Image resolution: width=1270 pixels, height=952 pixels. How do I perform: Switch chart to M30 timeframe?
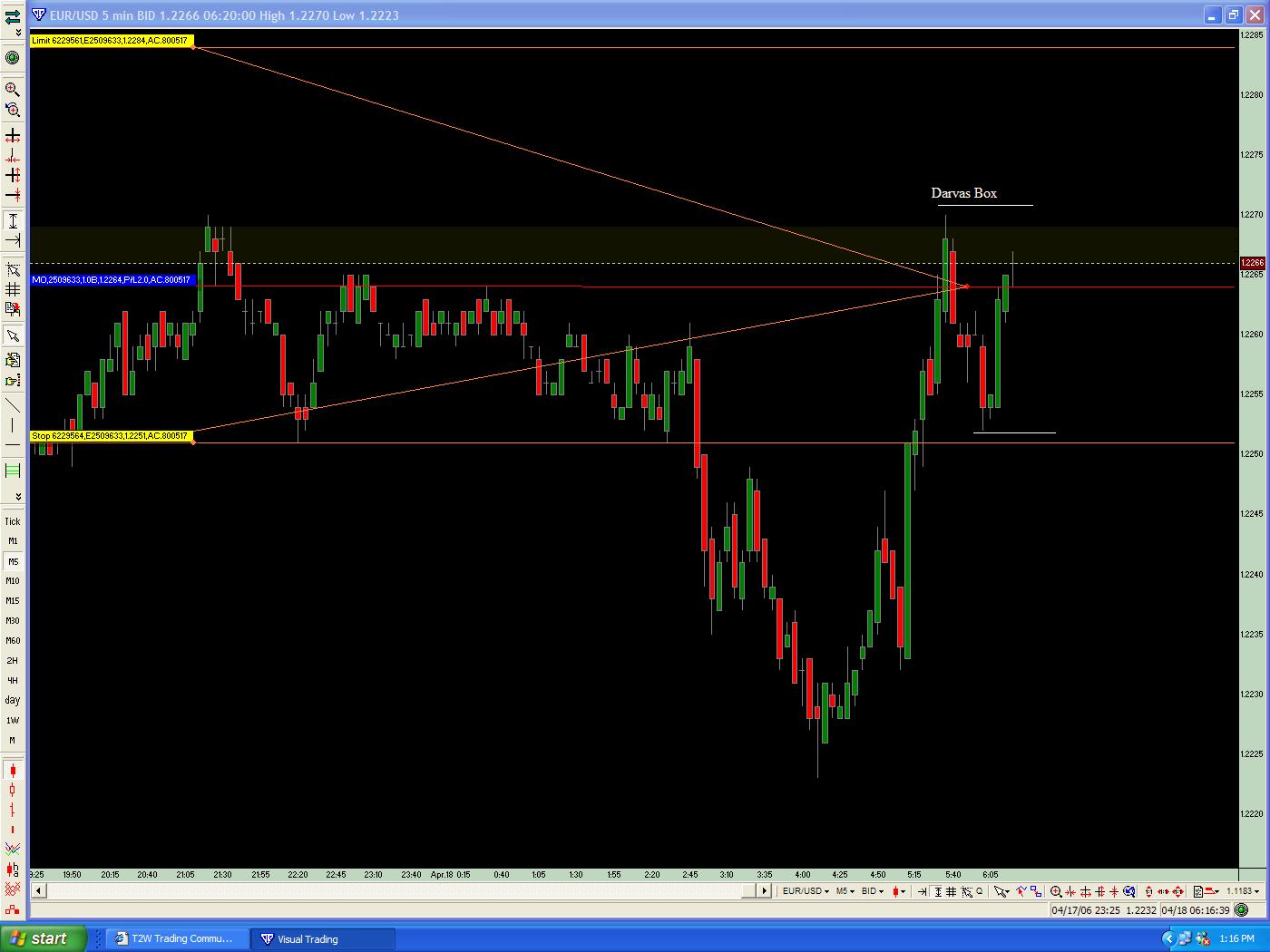[13, 621]
